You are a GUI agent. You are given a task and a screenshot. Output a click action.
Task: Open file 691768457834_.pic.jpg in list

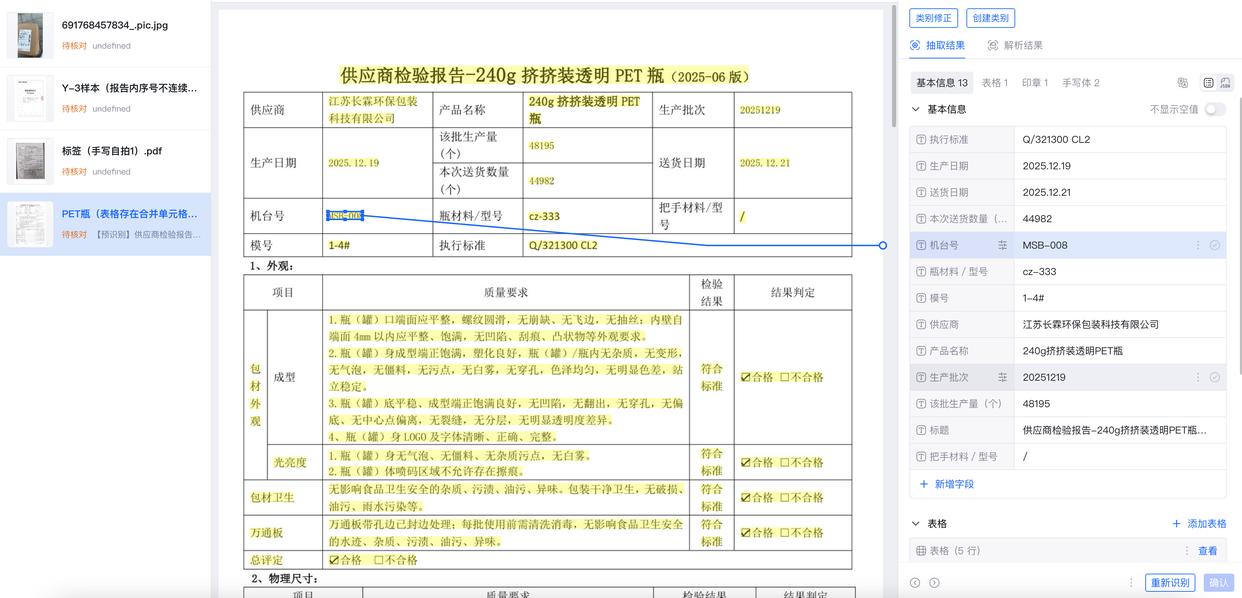pos(105,35)
